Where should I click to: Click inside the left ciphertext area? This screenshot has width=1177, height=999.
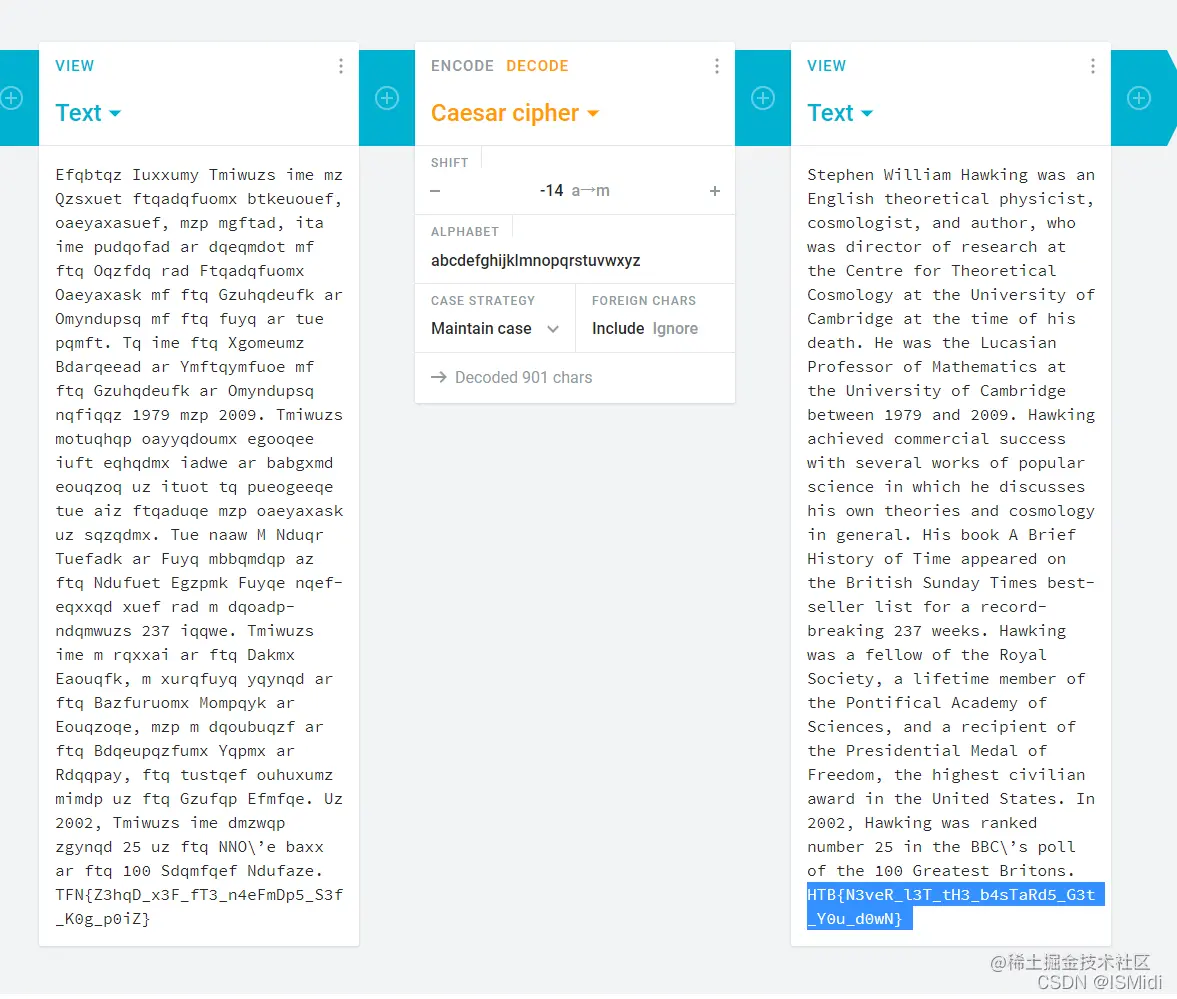tap(199, 546)
